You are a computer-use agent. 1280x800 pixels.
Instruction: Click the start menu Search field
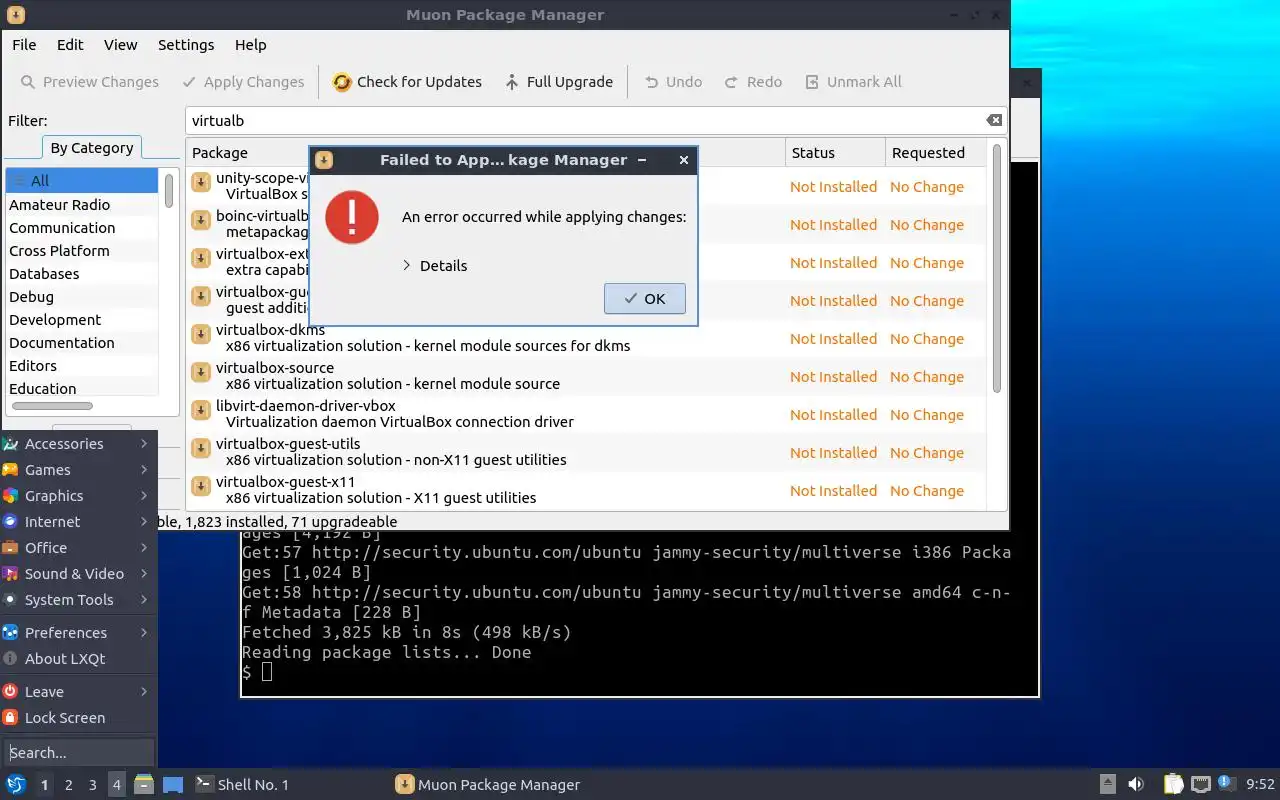pyautogui.click(x=79, y=752)
